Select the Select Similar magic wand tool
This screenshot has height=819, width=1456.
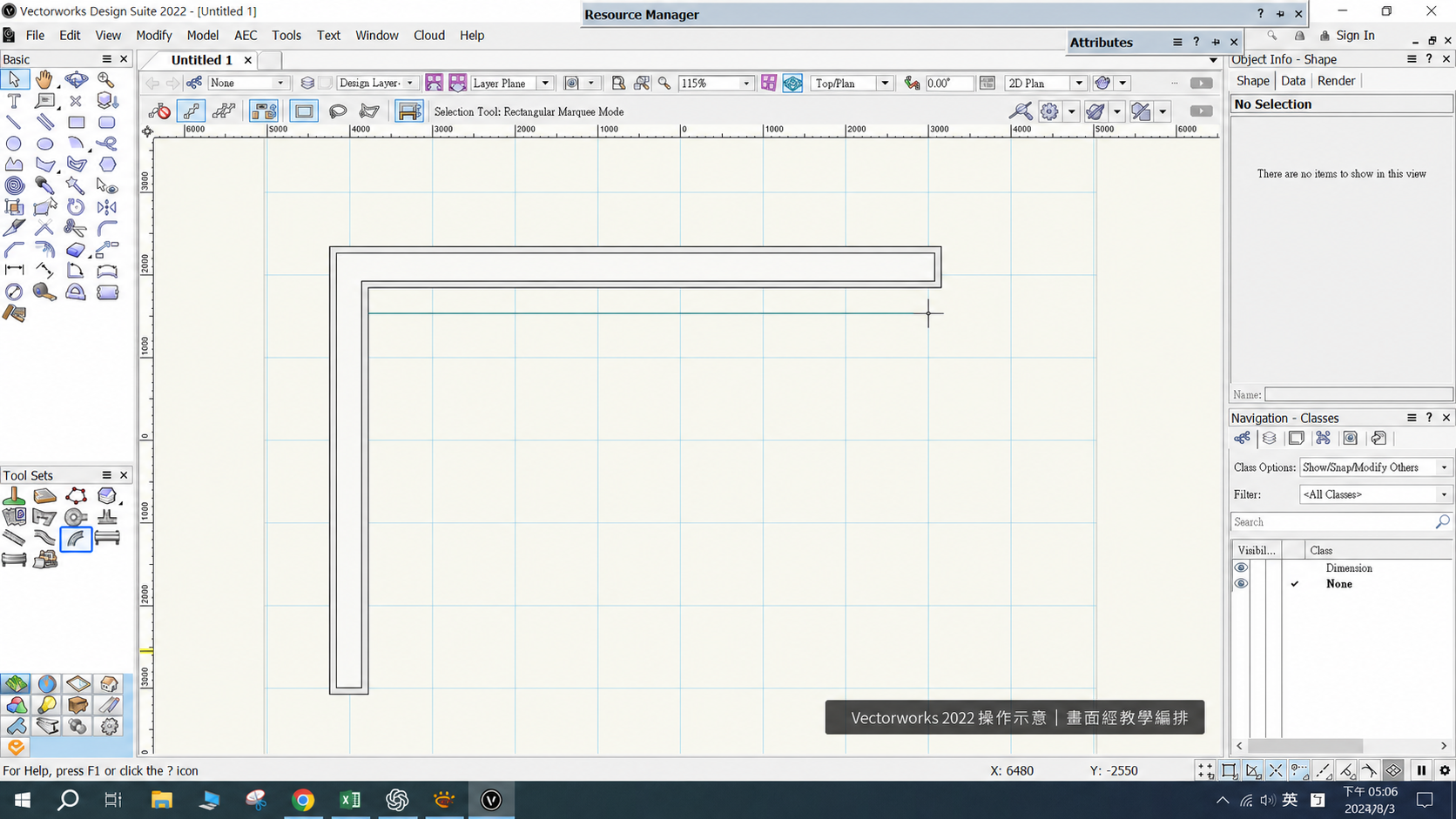coord(76,185)
